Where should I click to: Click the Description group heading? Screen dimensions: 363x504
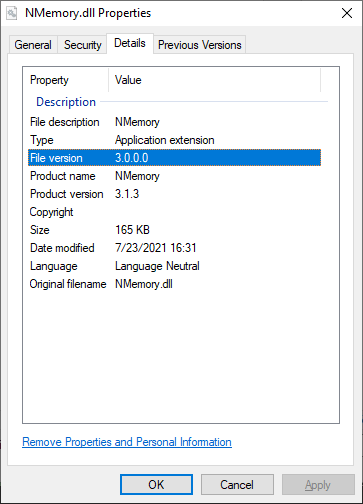click(66, 102)
